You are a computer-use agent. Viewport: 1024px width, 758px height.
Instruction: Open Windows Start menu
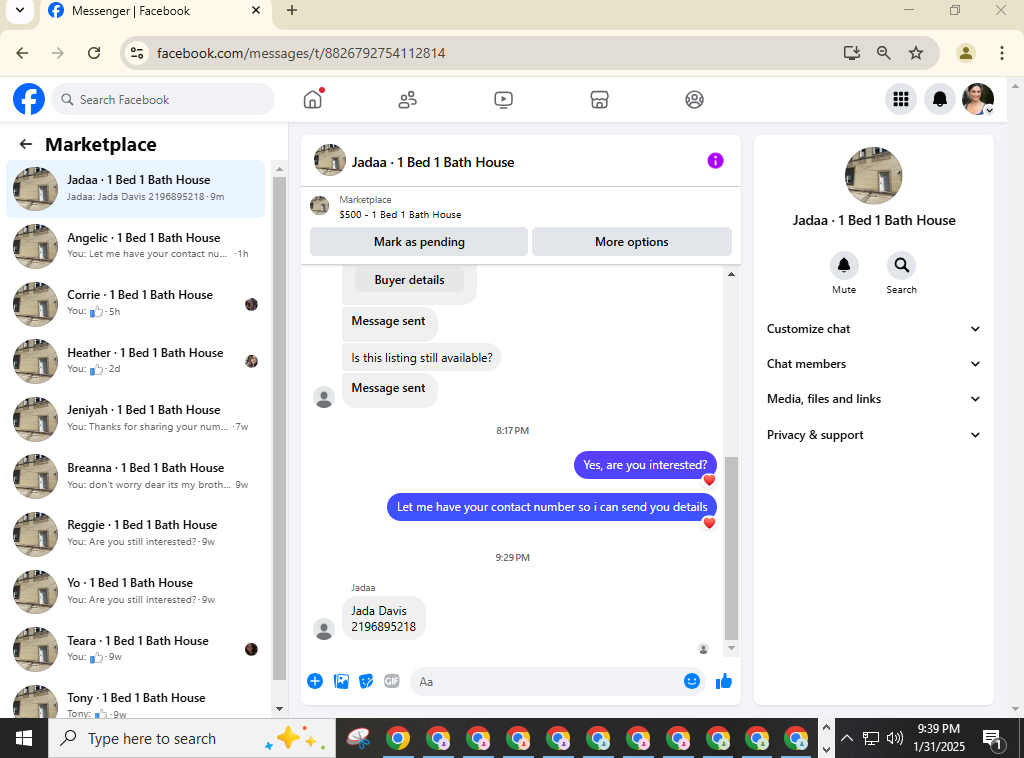click(24, 738)
